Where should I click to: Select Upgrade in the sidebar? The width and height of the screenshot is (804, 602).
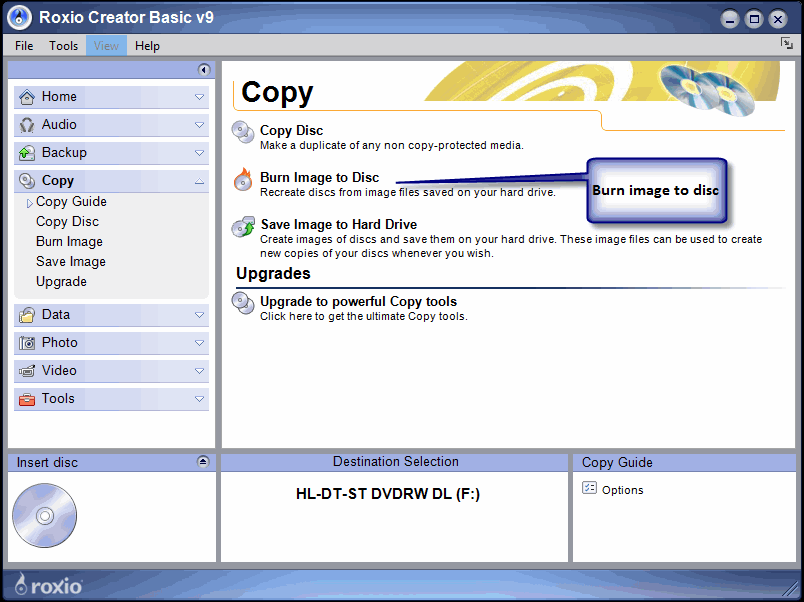pyautogui.click(x=61, y=282)
